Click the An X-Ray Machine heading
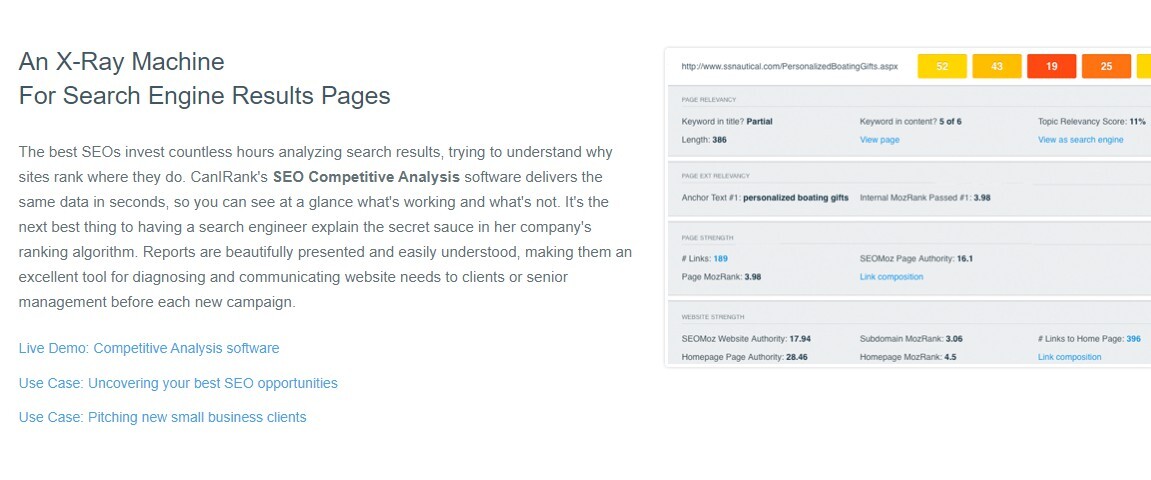 tap(121, 62)
